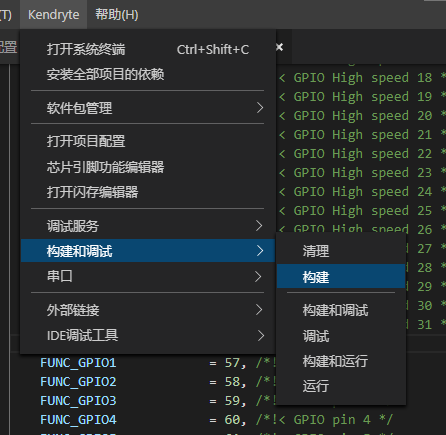Choose 清理 in the submenu
This screenshot has width=446, height=435.
tap(341, 251)
